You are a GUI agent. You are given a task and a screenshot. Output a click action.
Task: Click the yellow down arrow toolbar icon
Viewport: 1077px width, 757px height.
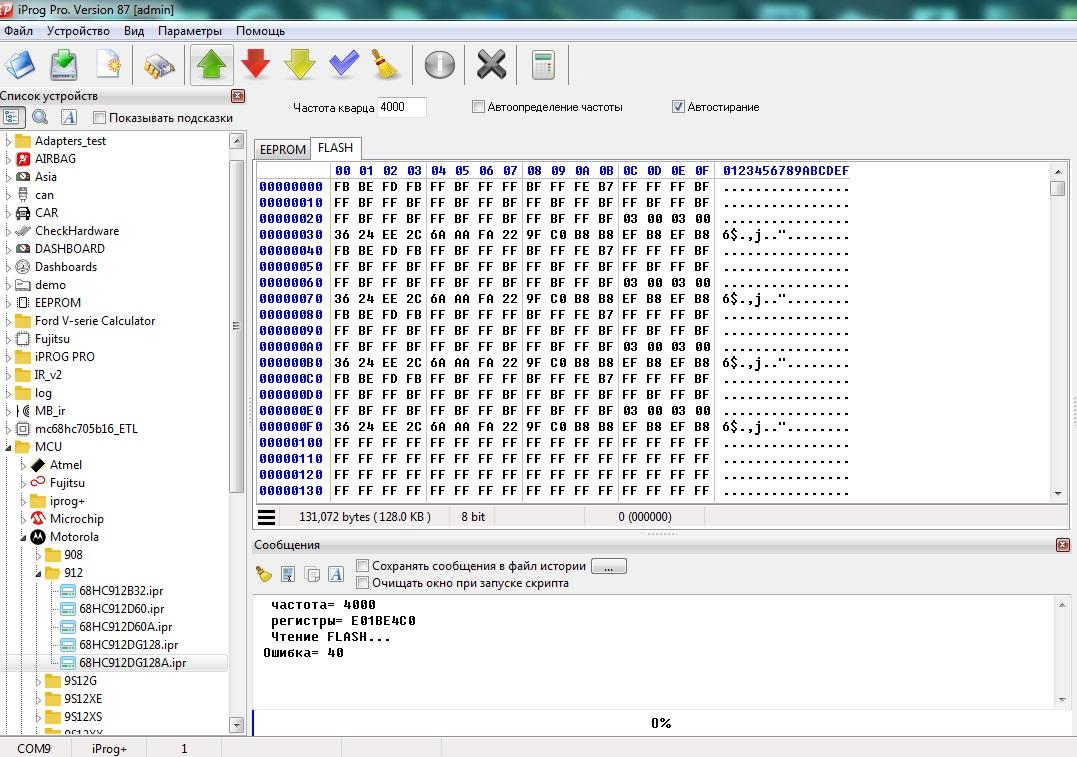tap(299, 65)
